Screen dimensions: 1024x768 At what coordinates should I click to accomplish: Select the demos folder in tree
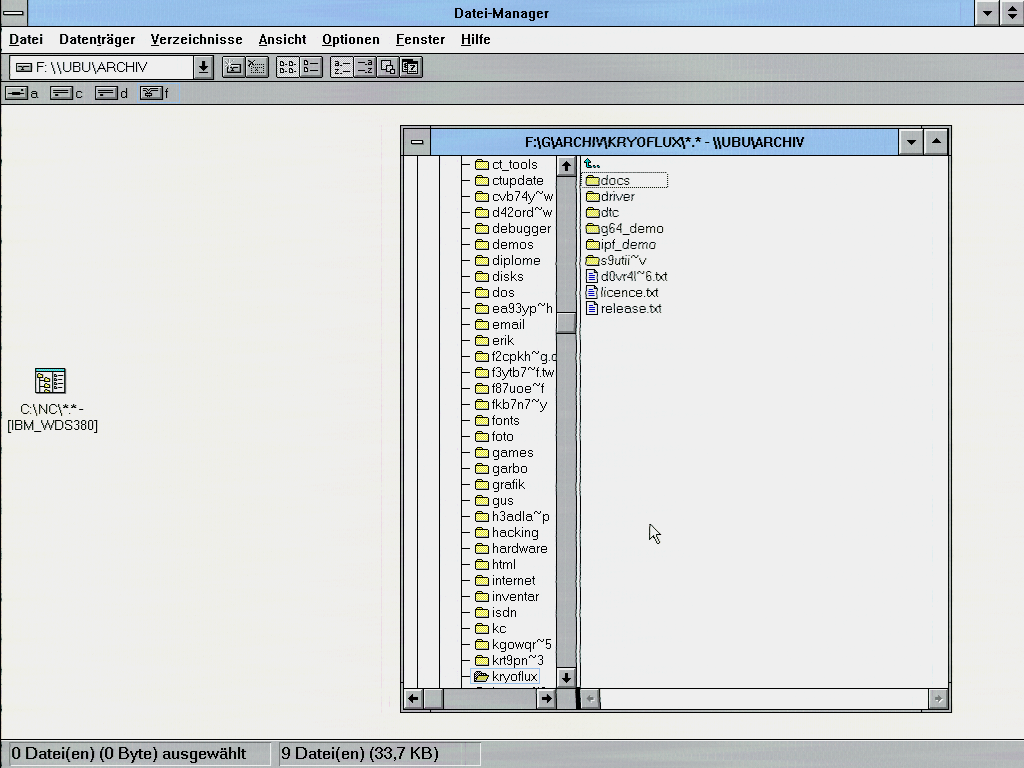pos(504,244)
